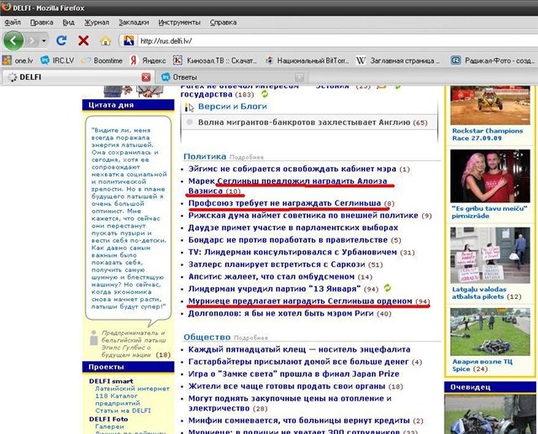Screen dimensions: 538x434
Task: Open article Профсоюз требует не награждать Сеглиньша
Action: (284, 203)
